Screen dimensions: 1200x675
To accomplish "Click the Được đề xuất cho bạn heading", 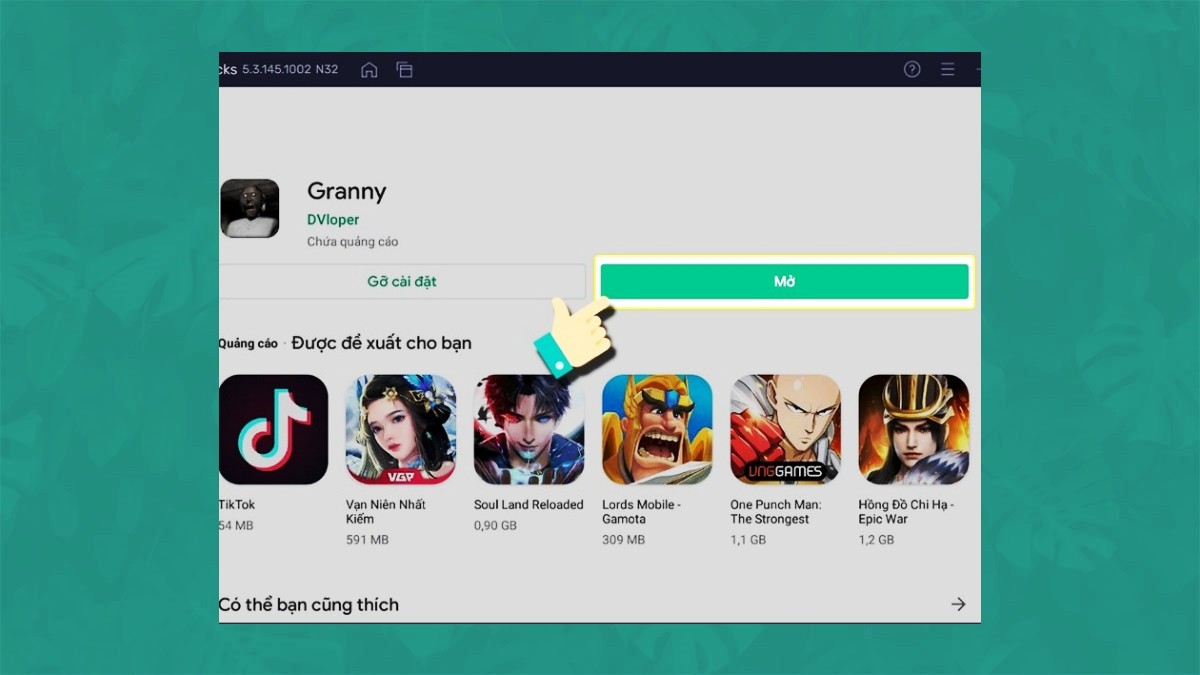I will [381, 343].
